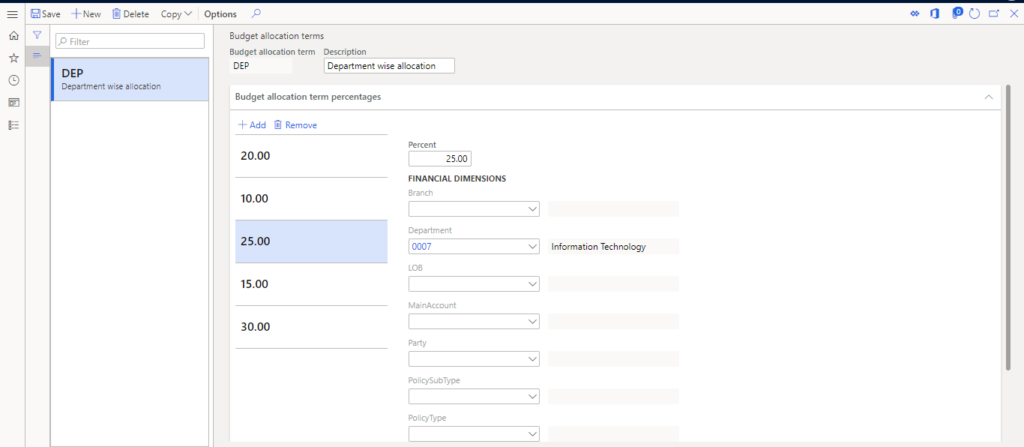Click the Office app icon
The image size is (1024, 447).
pyautogui.click(x=934, y=14)
